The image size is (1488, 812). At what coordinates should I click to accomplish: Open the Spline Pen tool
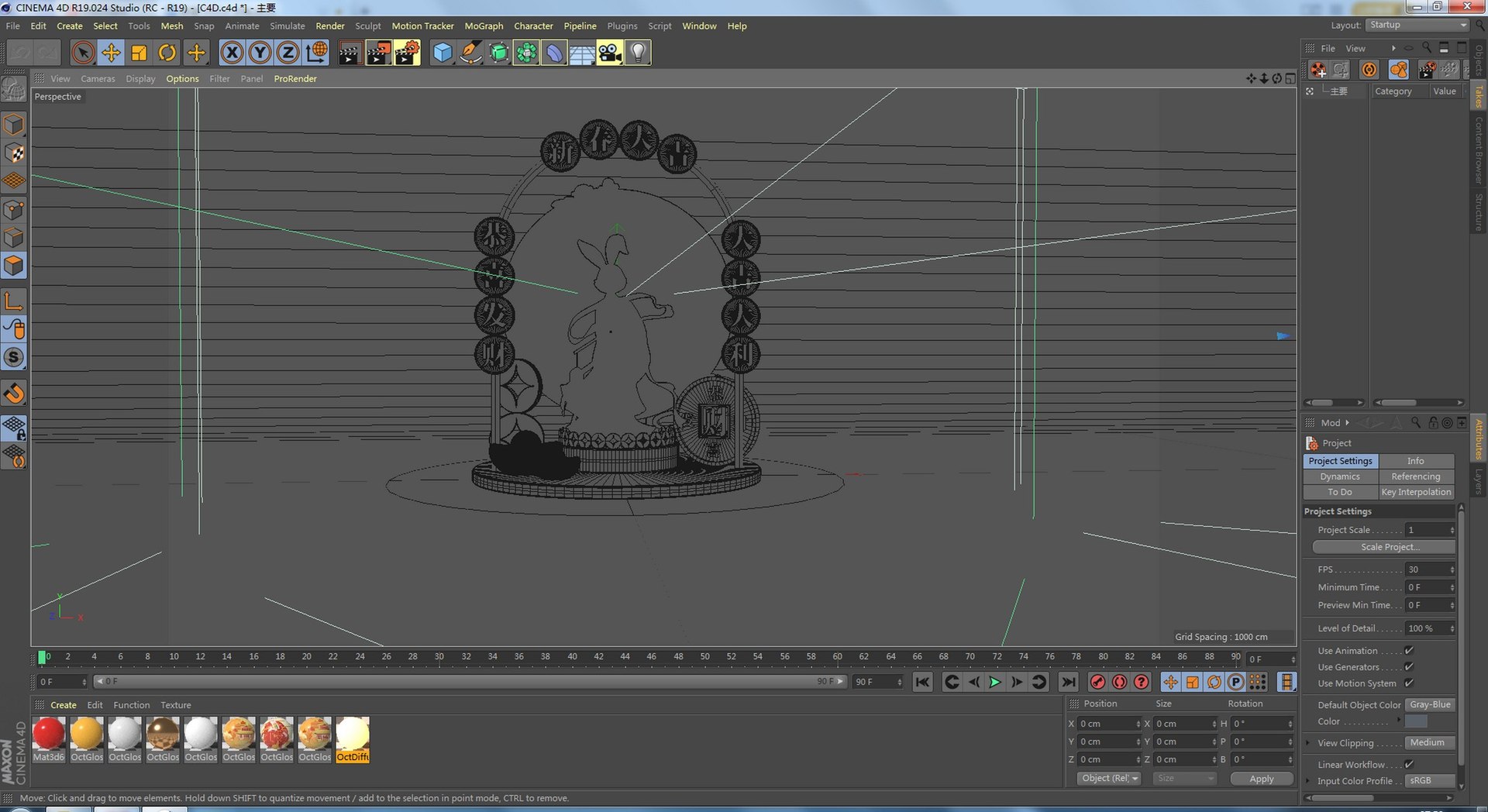(x=470, y=53)
